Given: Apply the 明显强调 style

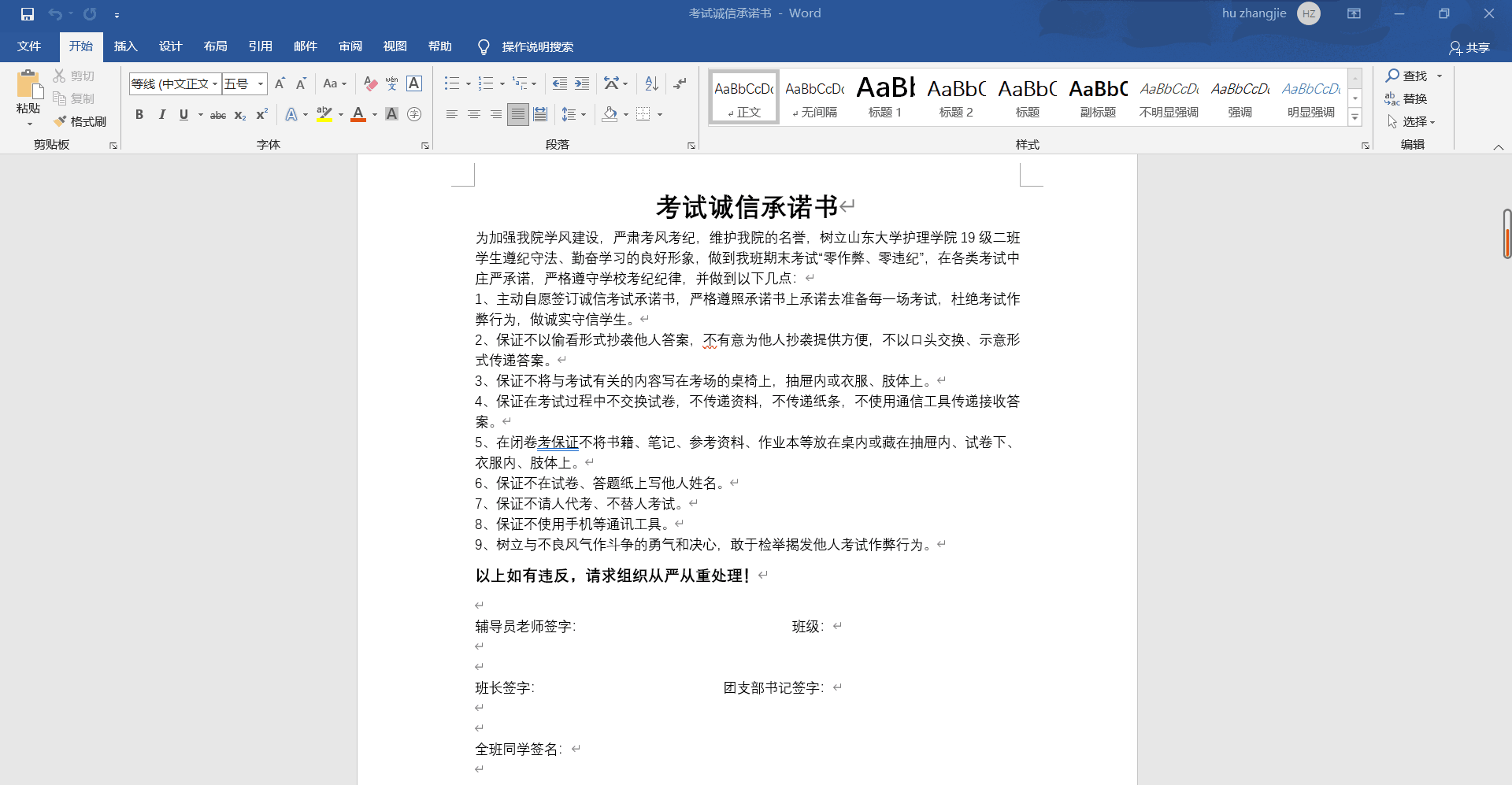Looking at the screenshot, I should (1310, 96).
